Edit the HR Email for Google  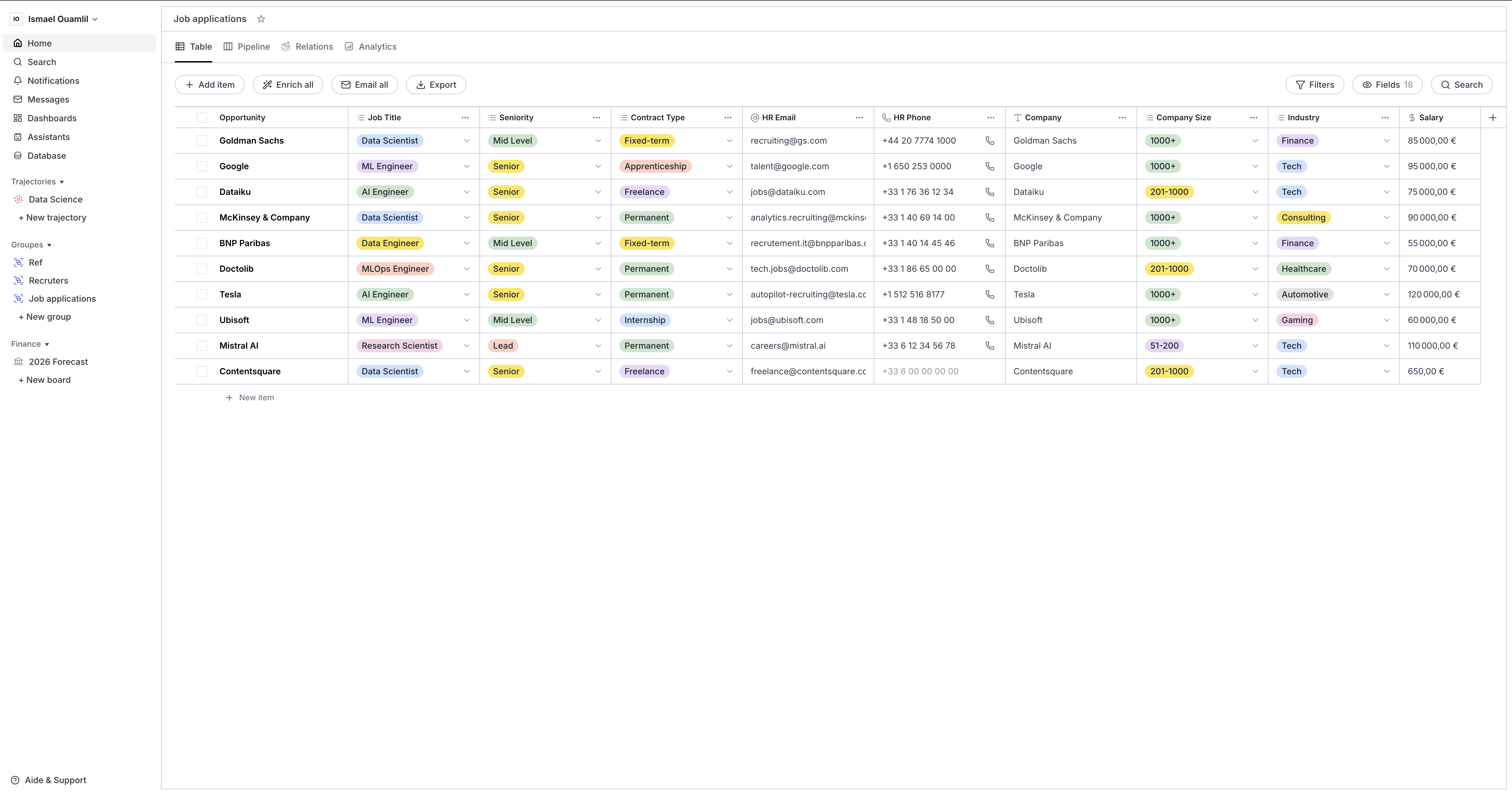pyautogui.click(x=790, y=166)
